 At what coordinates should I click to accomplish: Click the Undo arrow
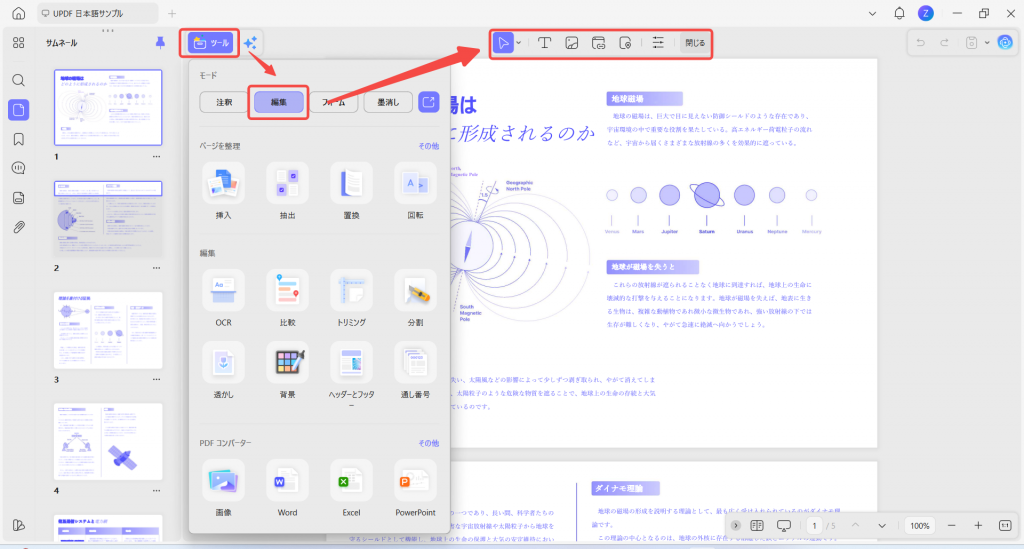(x=921, y=43)
